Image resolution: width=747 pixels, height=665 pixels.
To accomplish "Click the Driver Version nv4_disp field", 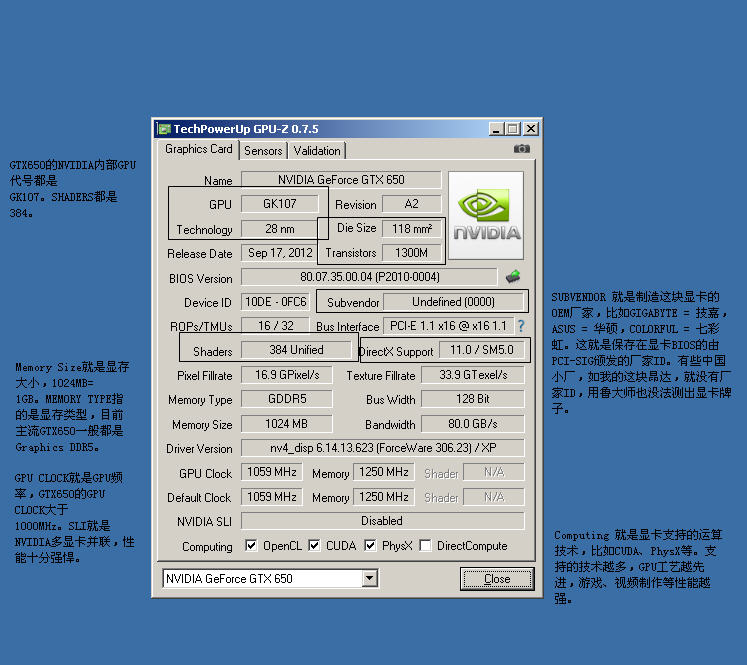I will point(383,448).
